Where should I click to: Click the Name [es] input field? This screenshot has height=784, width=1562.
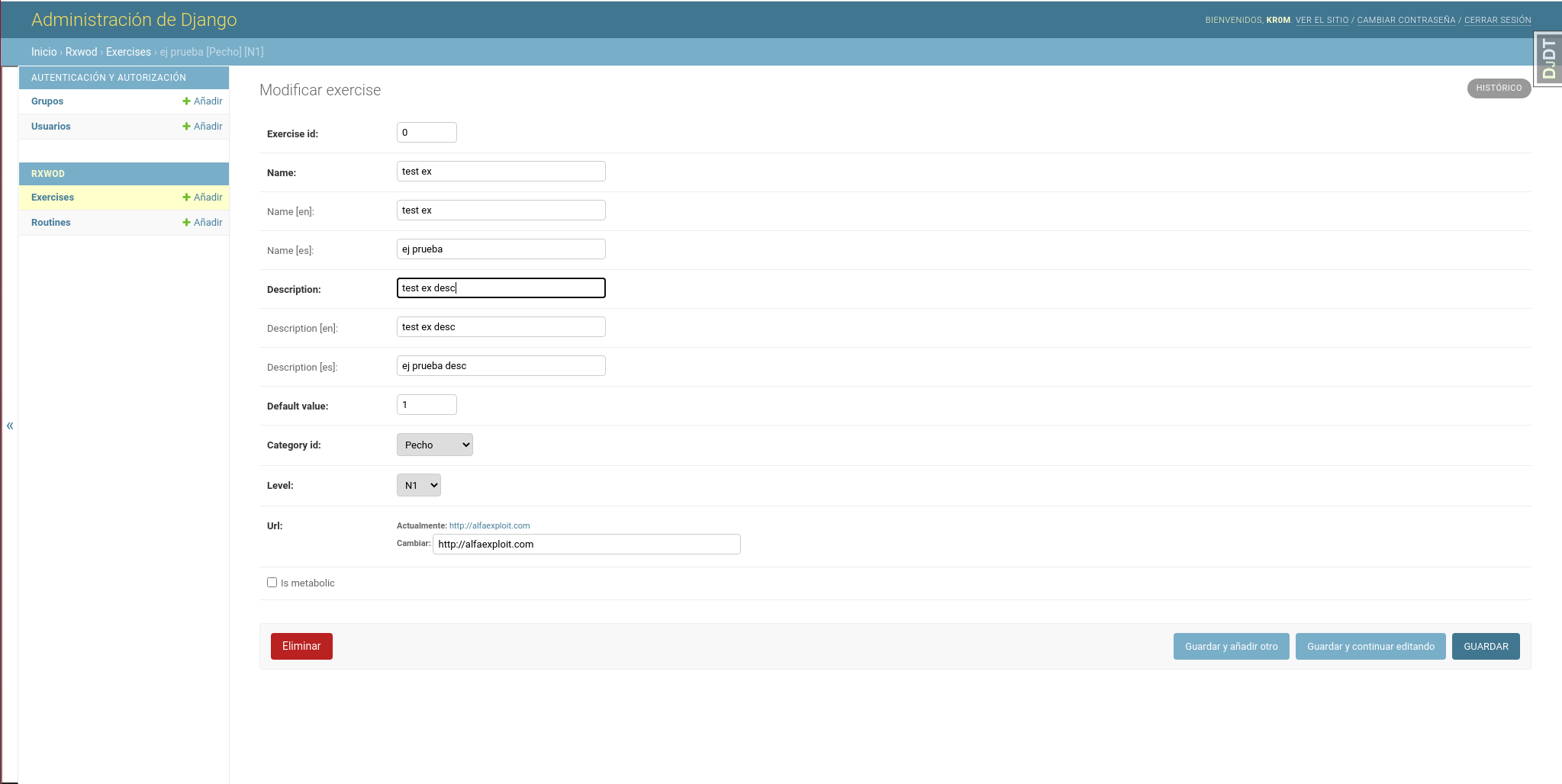click(x=501, y=249)
